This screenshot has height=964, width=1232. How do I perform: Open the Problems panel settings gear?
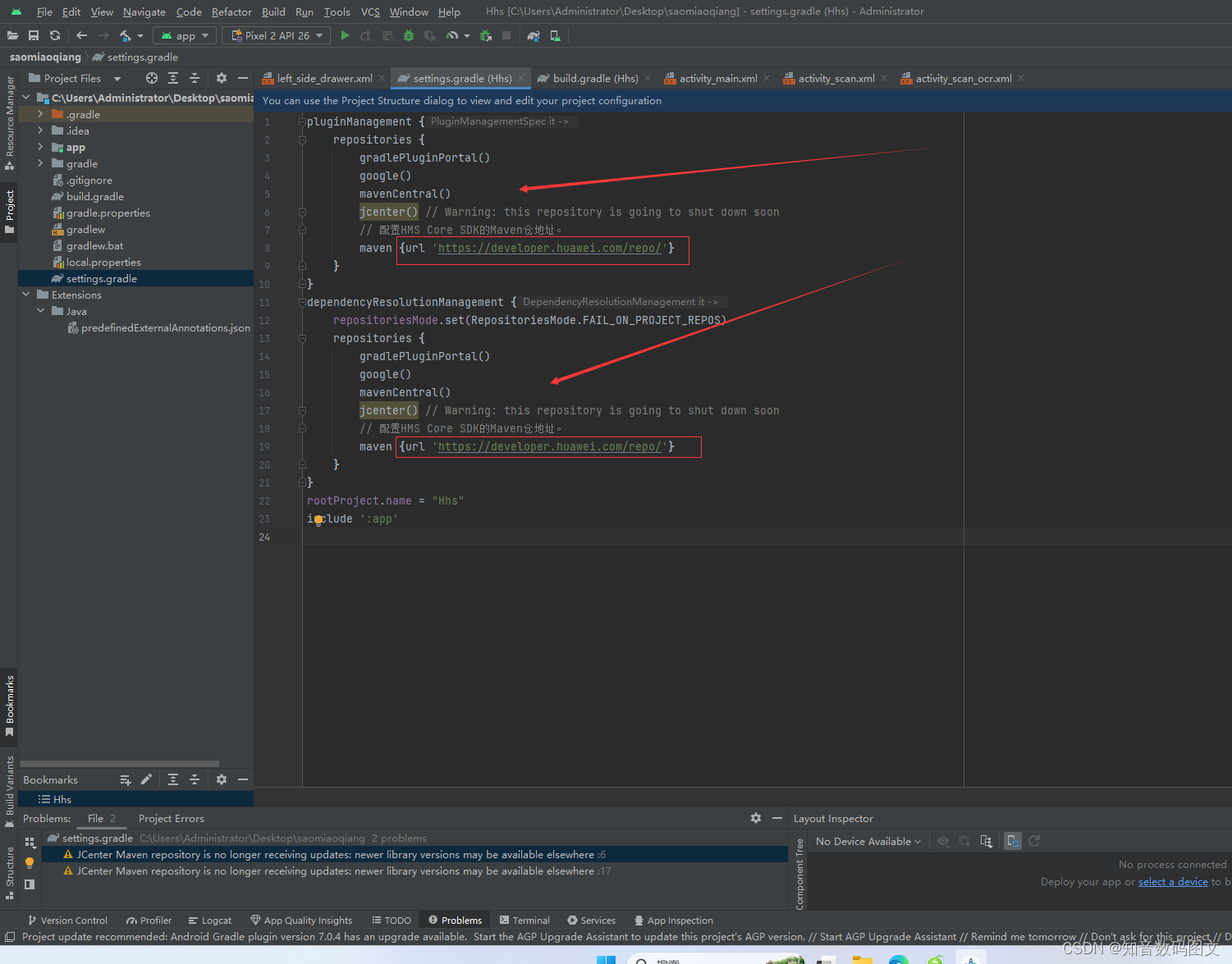coord(755,818)
